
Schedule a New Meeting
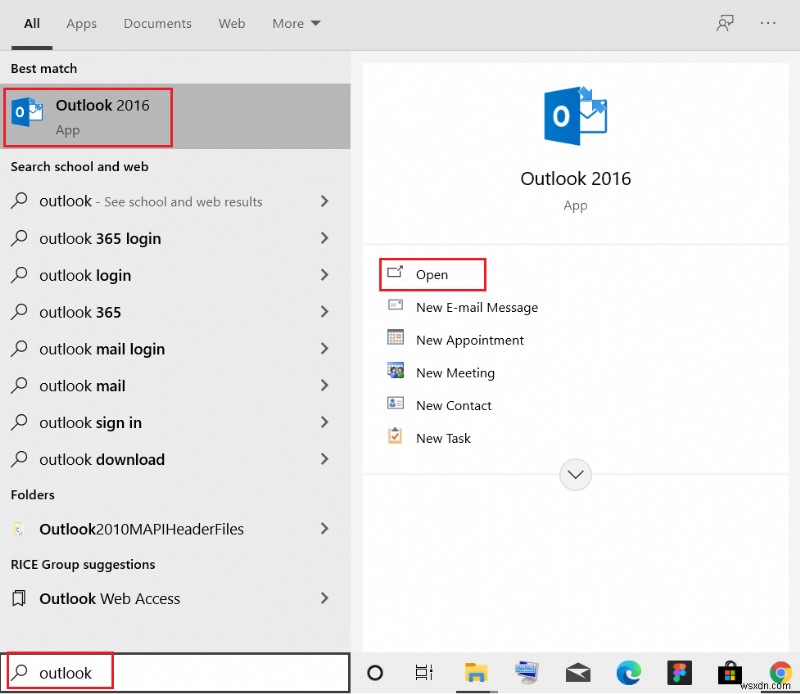pyautogui.click(x=455, y=372)
